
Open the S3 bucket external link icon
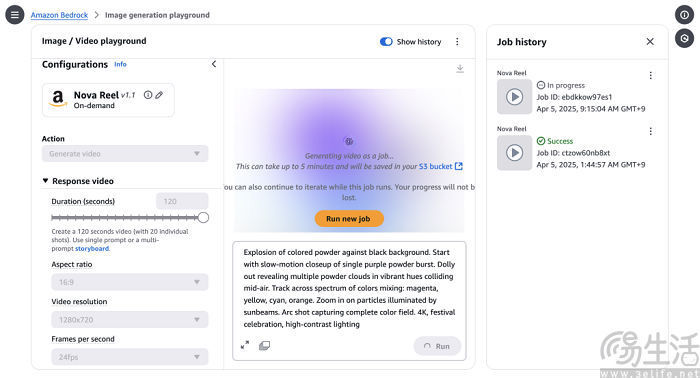pos(458,166)
